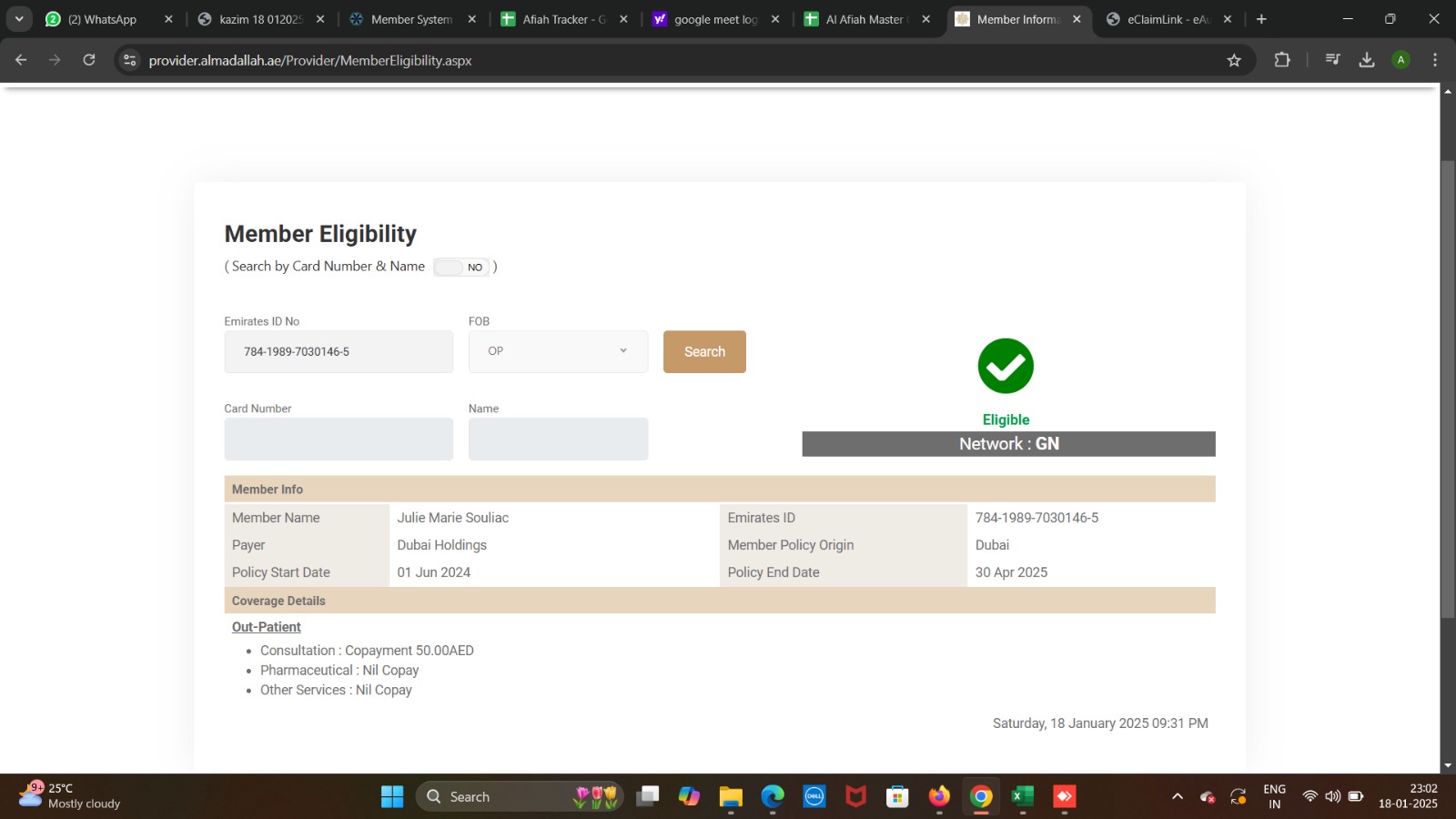Open the media controls icon

pos(1333,60)
